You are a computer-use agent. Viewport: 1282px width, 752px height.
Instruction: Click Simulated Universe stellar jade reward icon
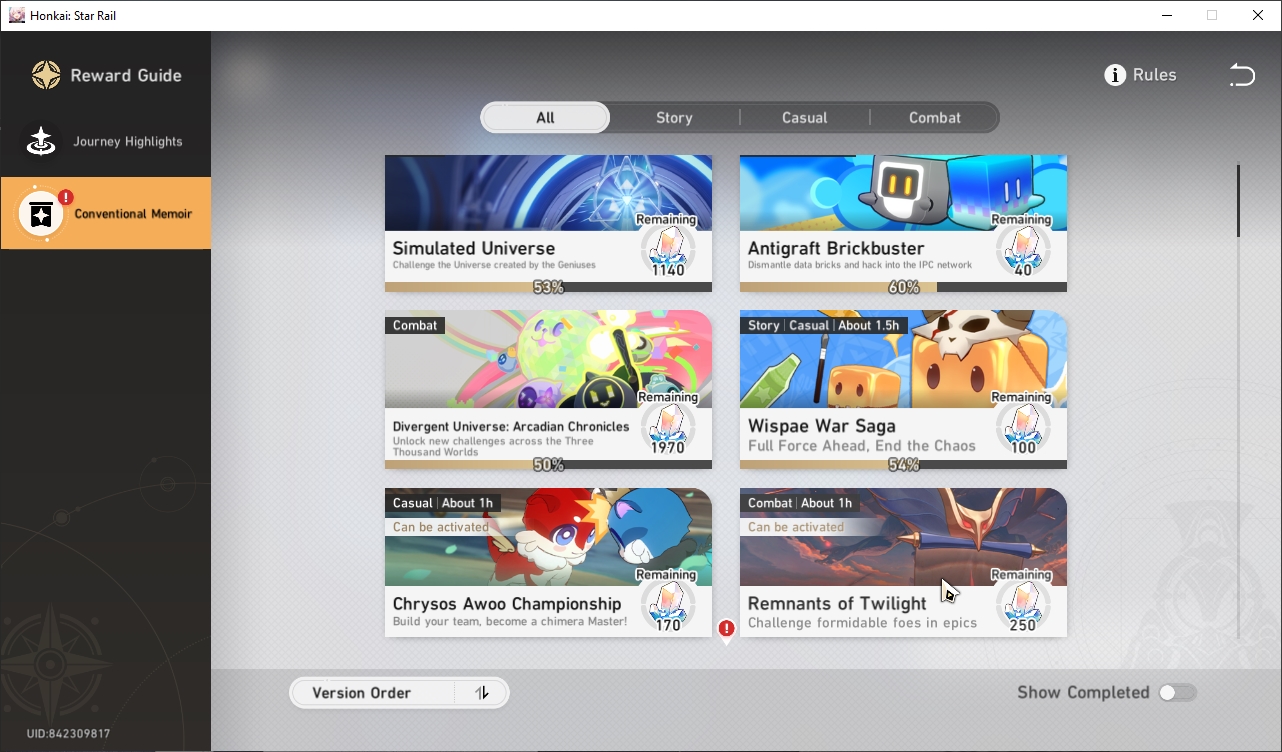point(667,248)
